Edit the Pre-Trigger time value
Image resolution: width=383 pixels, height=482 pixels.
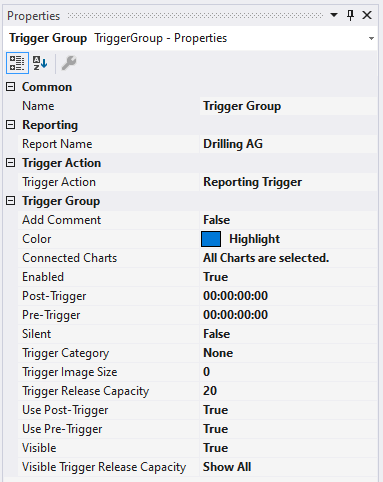pyautogui.click(x=235, y=315)
